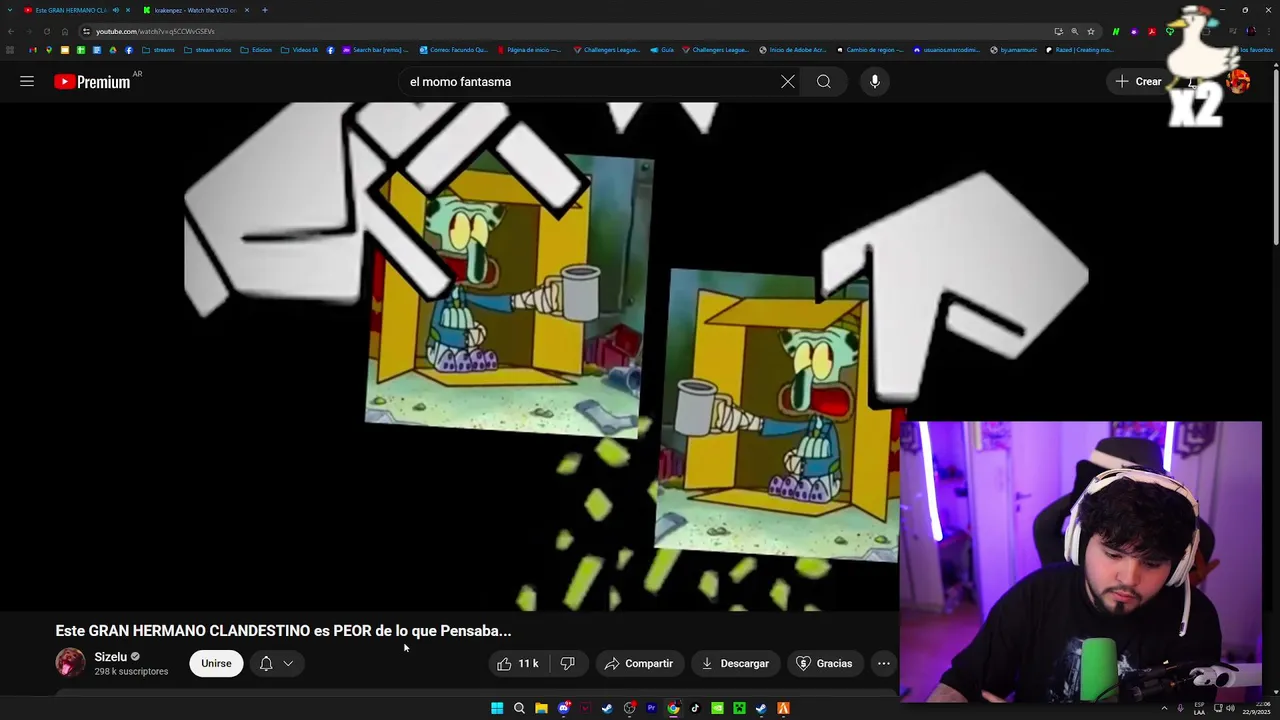Open the 'Edicion' bookmark folder
Screen dimensions: 1280x720
[x=256, y=50]
